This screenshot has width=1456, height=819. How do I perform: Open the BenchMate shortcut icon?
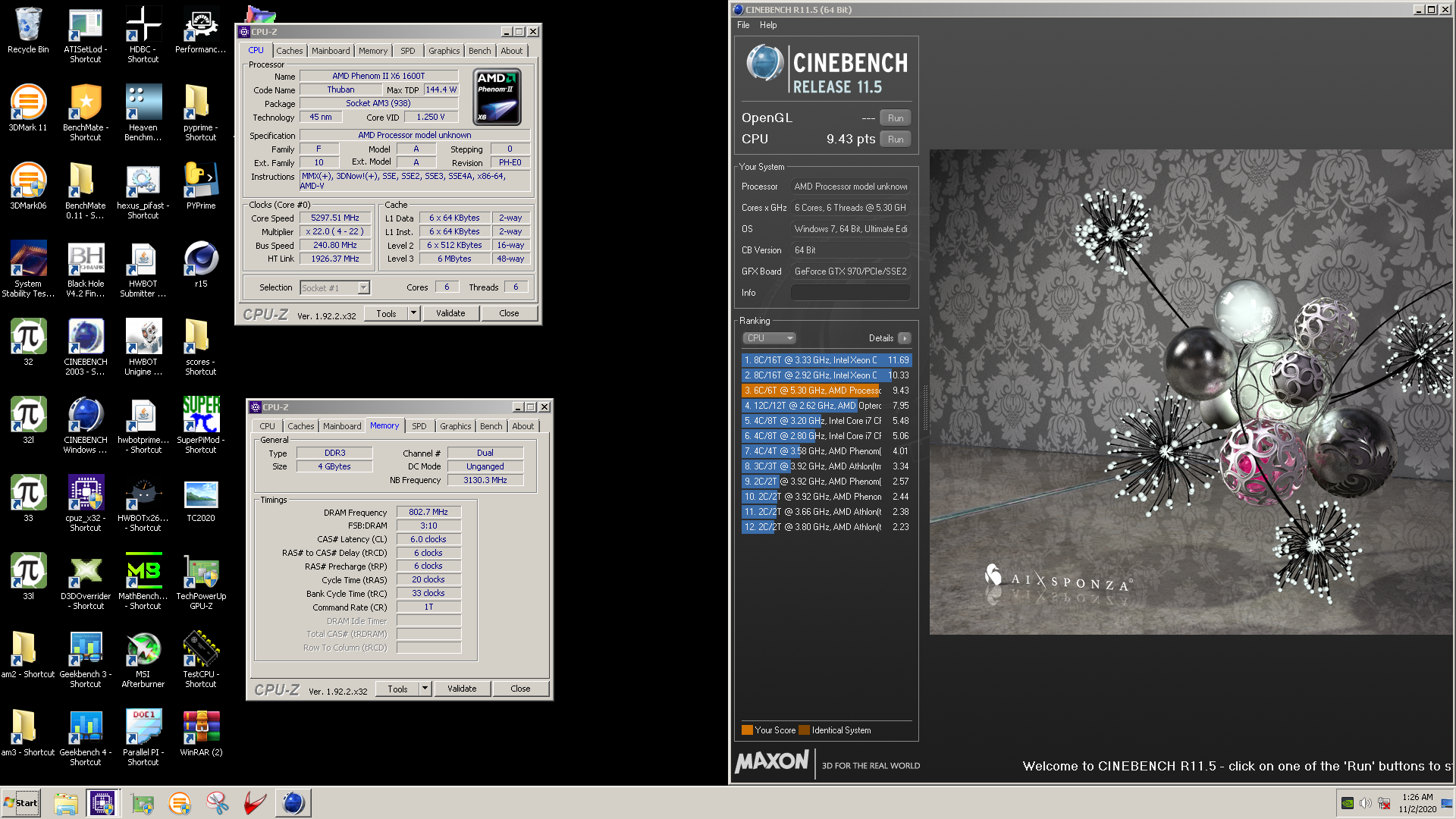tap(86, 113)
